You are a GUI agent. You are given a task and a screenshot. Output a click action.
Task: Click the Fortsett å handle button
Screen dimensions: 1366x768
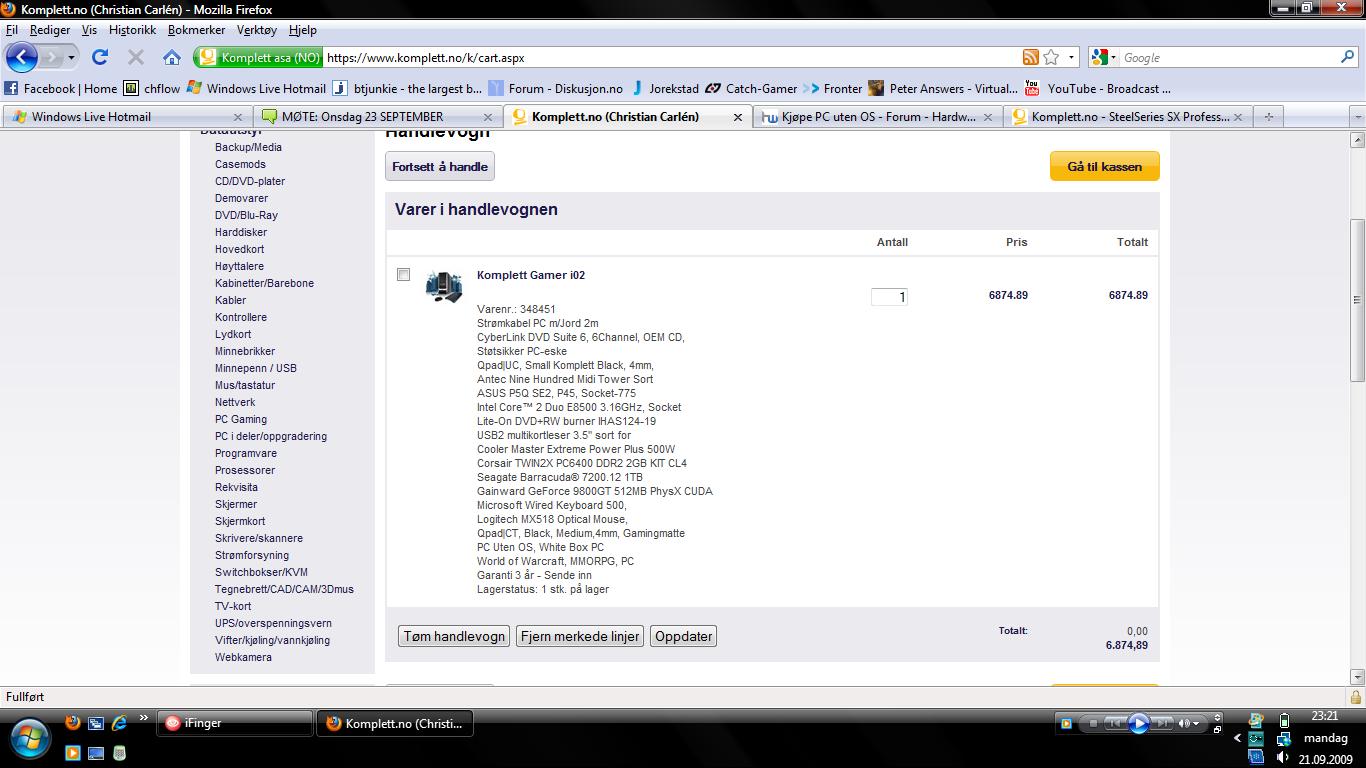coord(440,166)
